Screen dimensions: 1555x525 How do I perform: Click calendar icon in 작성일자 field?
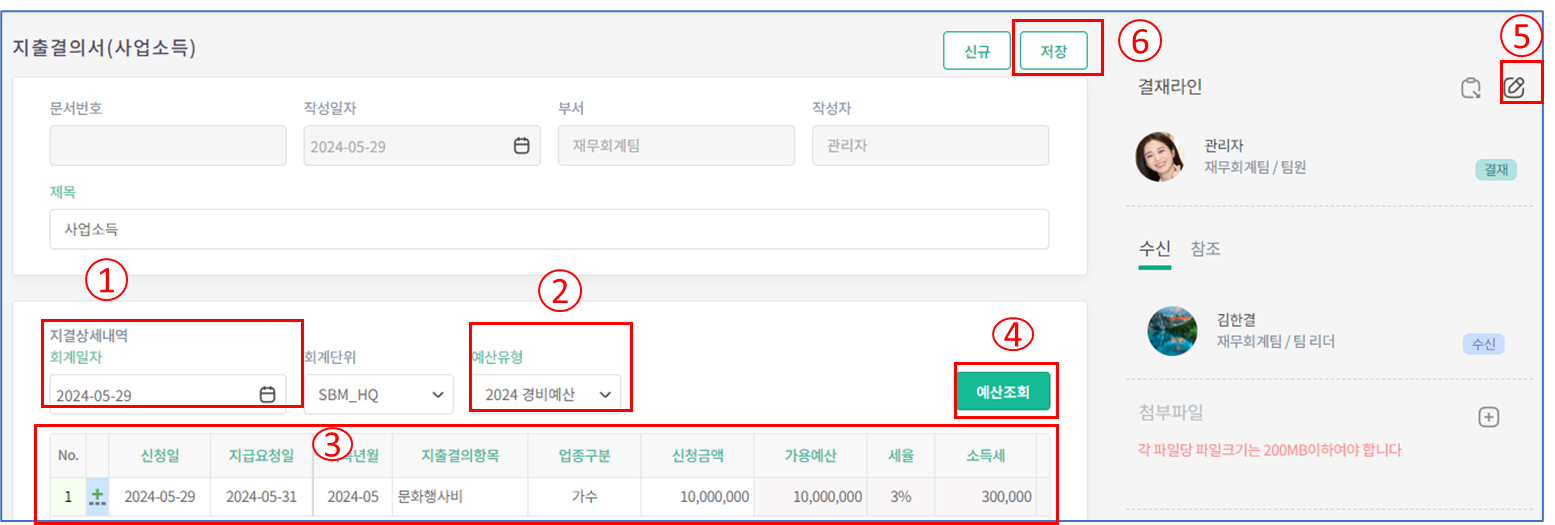click(x=521, y=146)
